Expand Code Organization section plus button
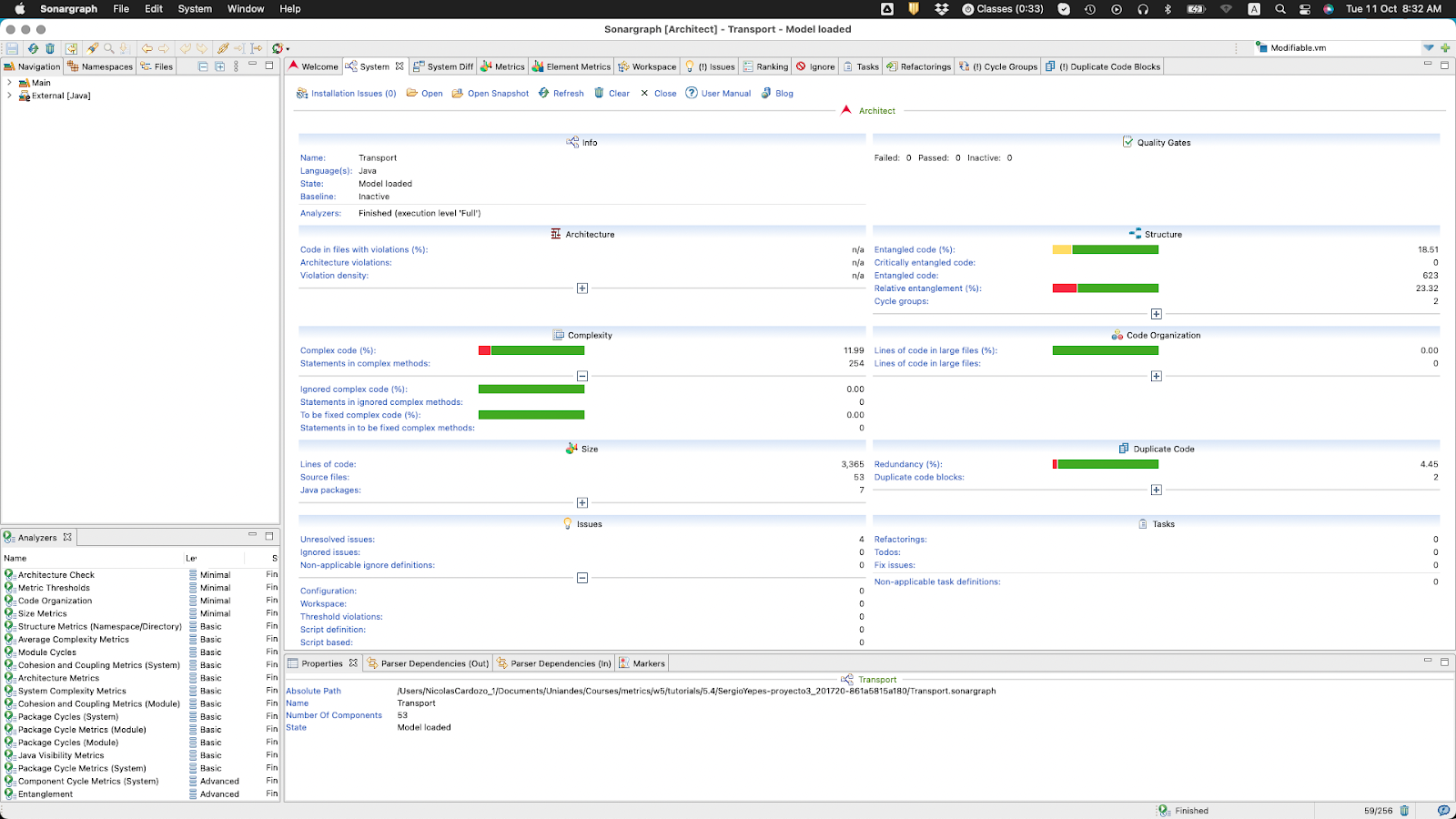This screenshot has width=1456, height=819. (x=1156, y=376)
